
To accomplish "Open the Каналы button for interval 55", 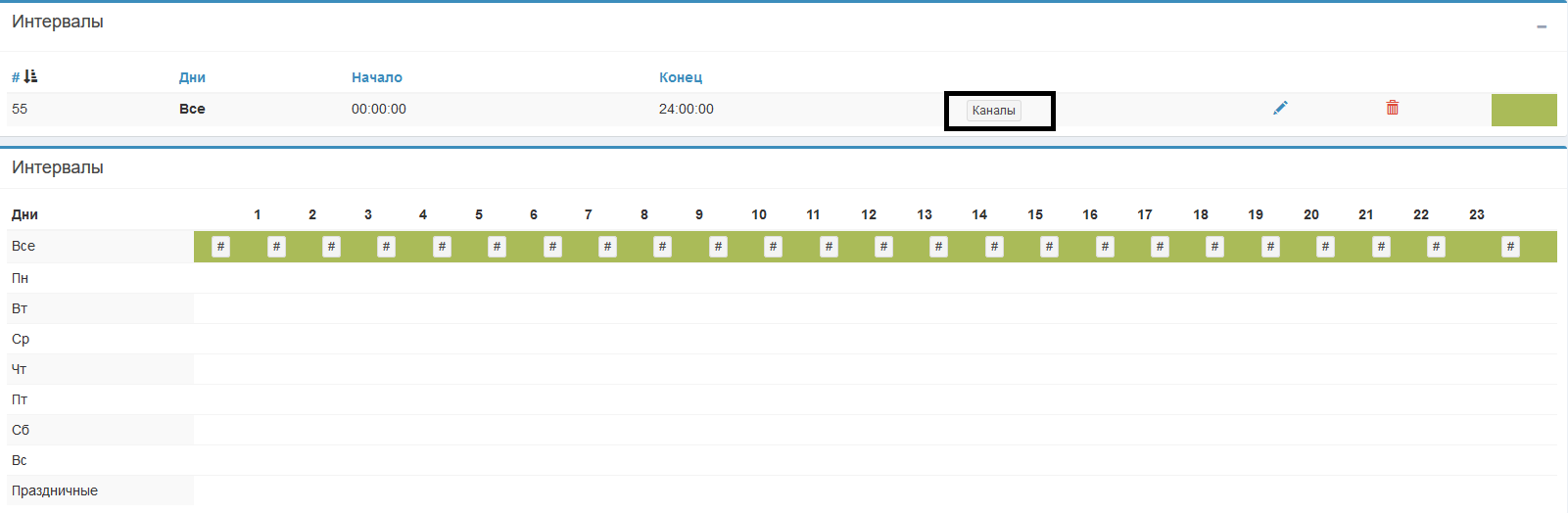I will pyautogui.click(x=993, y=111).
